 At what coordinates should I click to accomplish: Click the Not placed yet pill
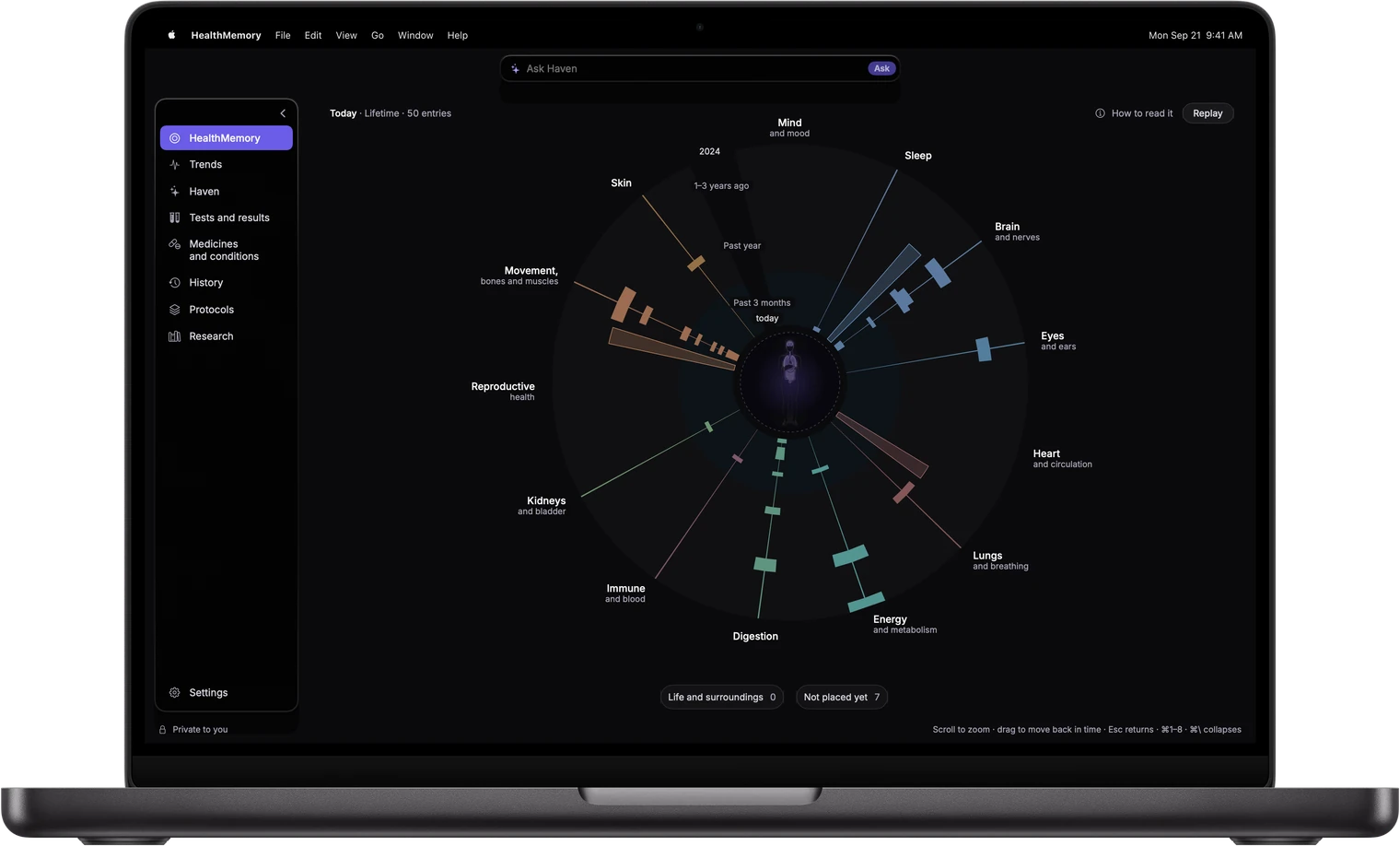(x=842, y=698)
